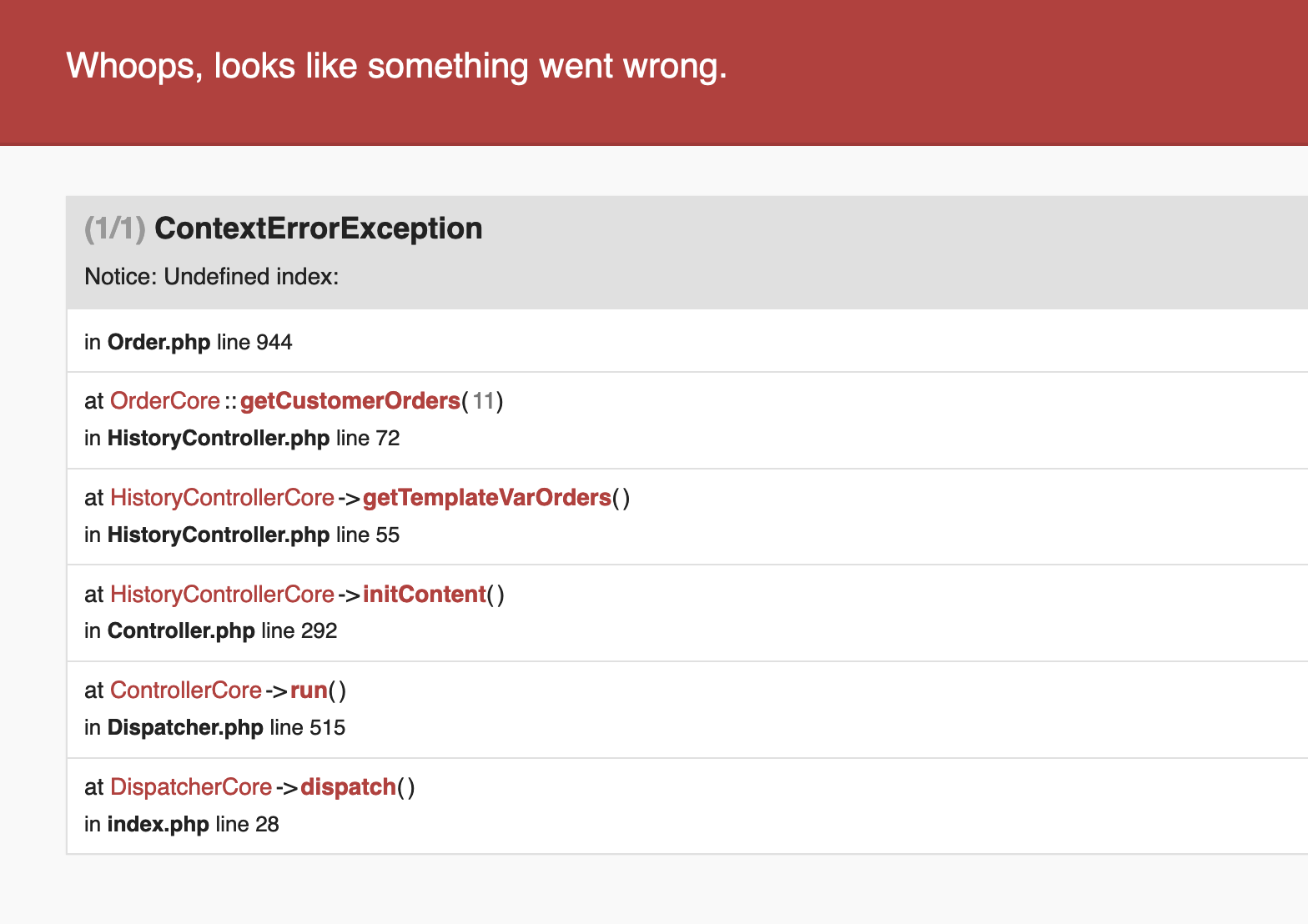1308x924 pixels.
Task: Click HistoryControllerCore beside initContent
Action: [x=222, y=595]
